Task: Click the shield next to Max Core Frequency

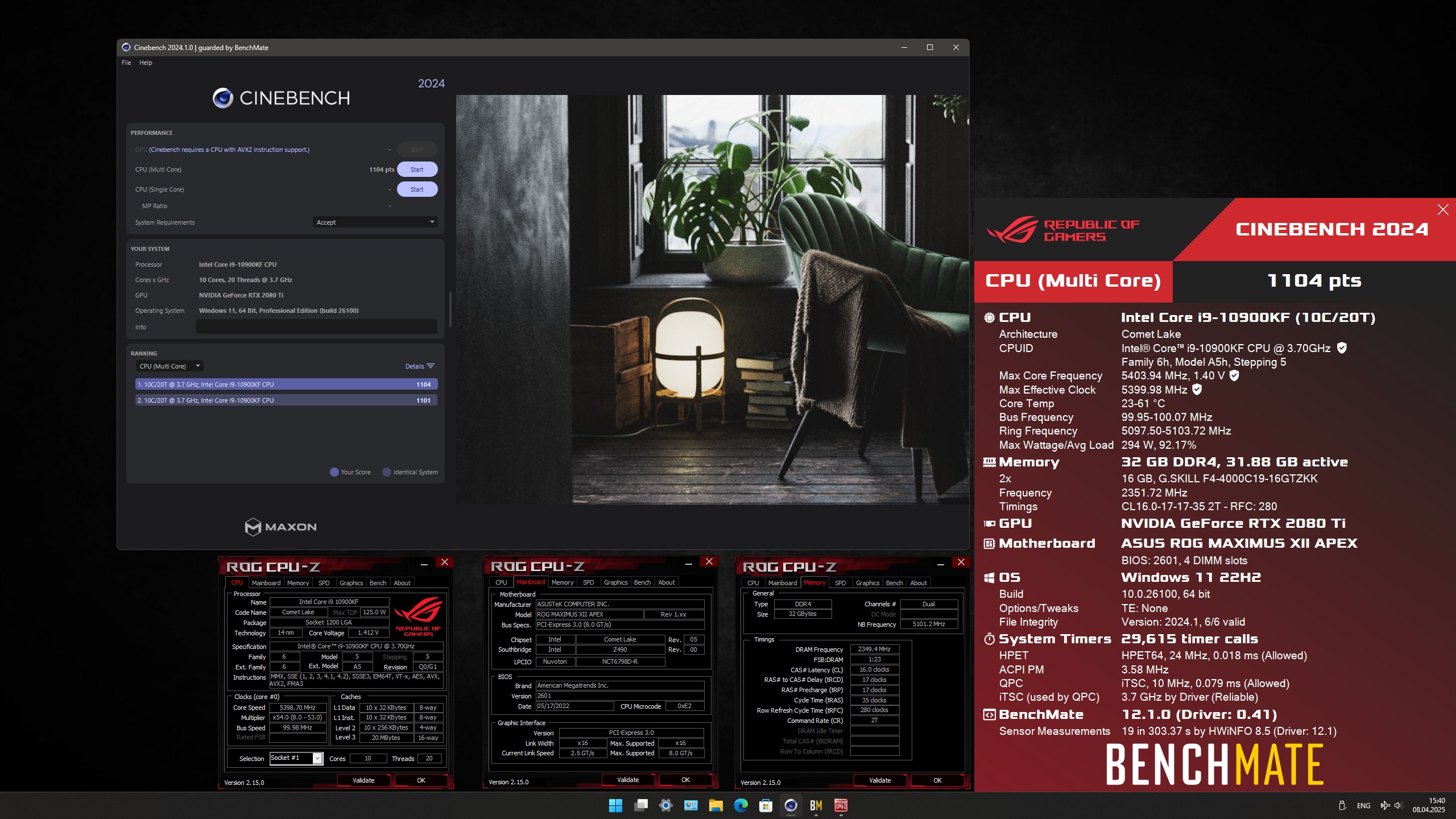Action: coord(1234,375)
